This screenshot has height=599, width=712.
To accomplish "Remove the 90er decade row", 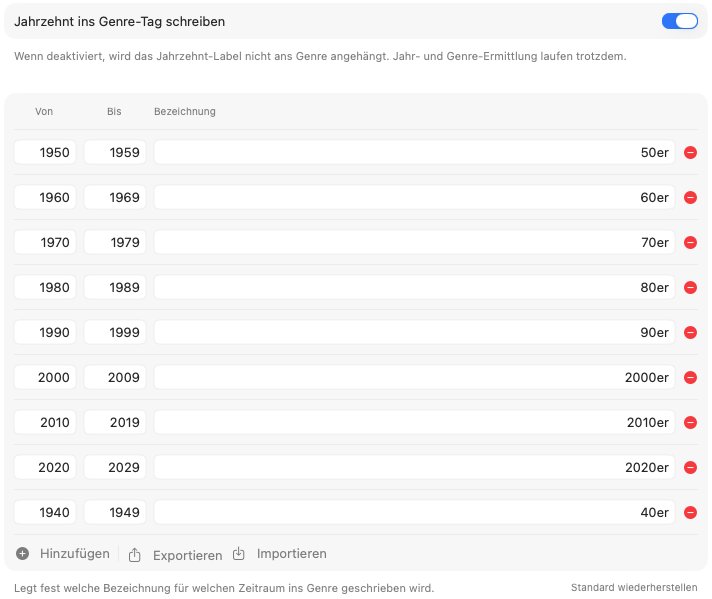I will (690, 332).
